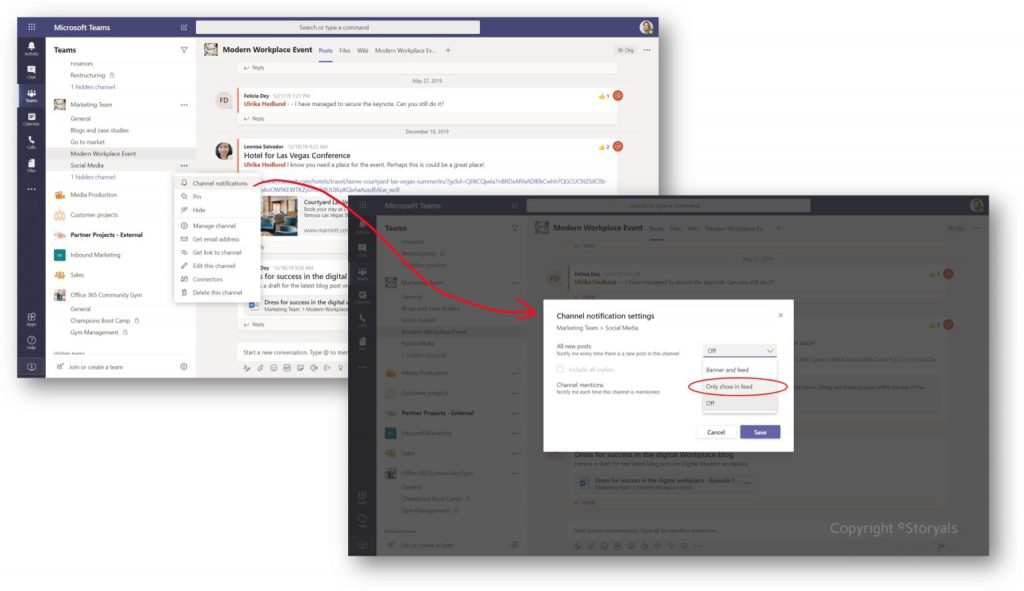
Task: Open the emoji picker in the compose bar
Action: pos(274,367)
